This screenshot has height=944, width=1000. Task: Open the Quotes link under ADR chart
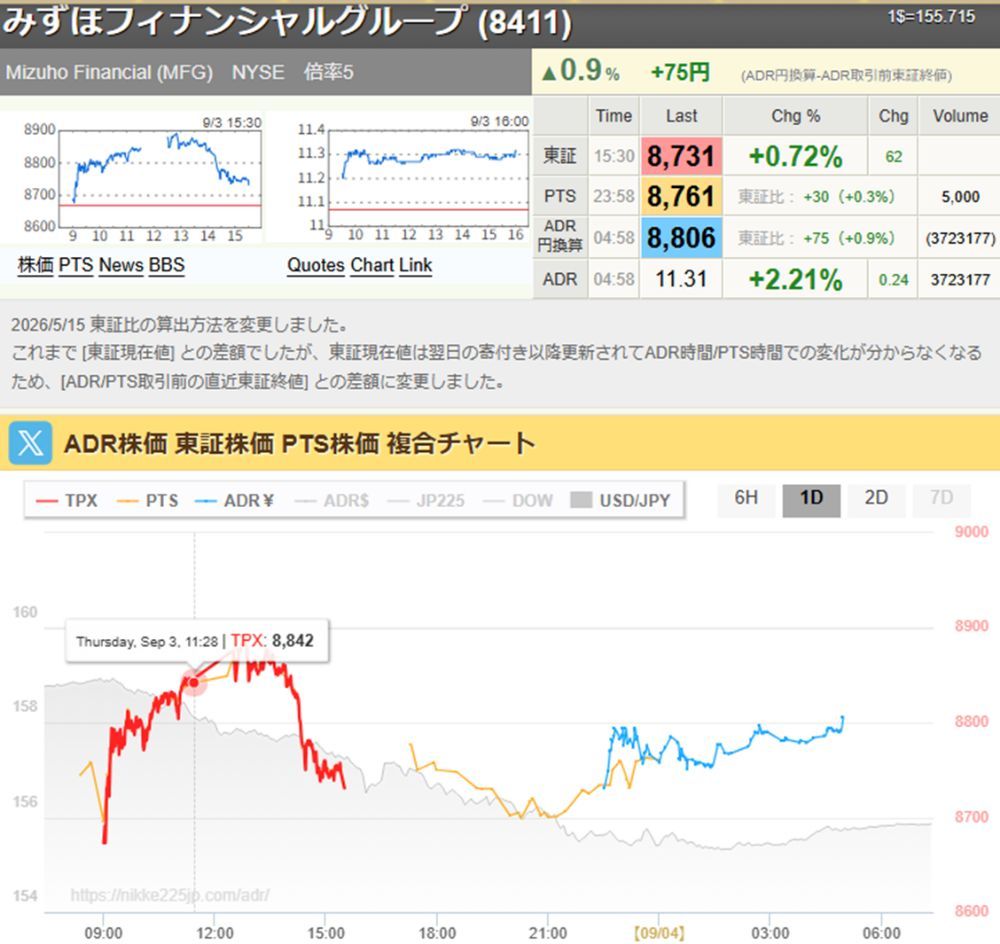tap(316, 265)
